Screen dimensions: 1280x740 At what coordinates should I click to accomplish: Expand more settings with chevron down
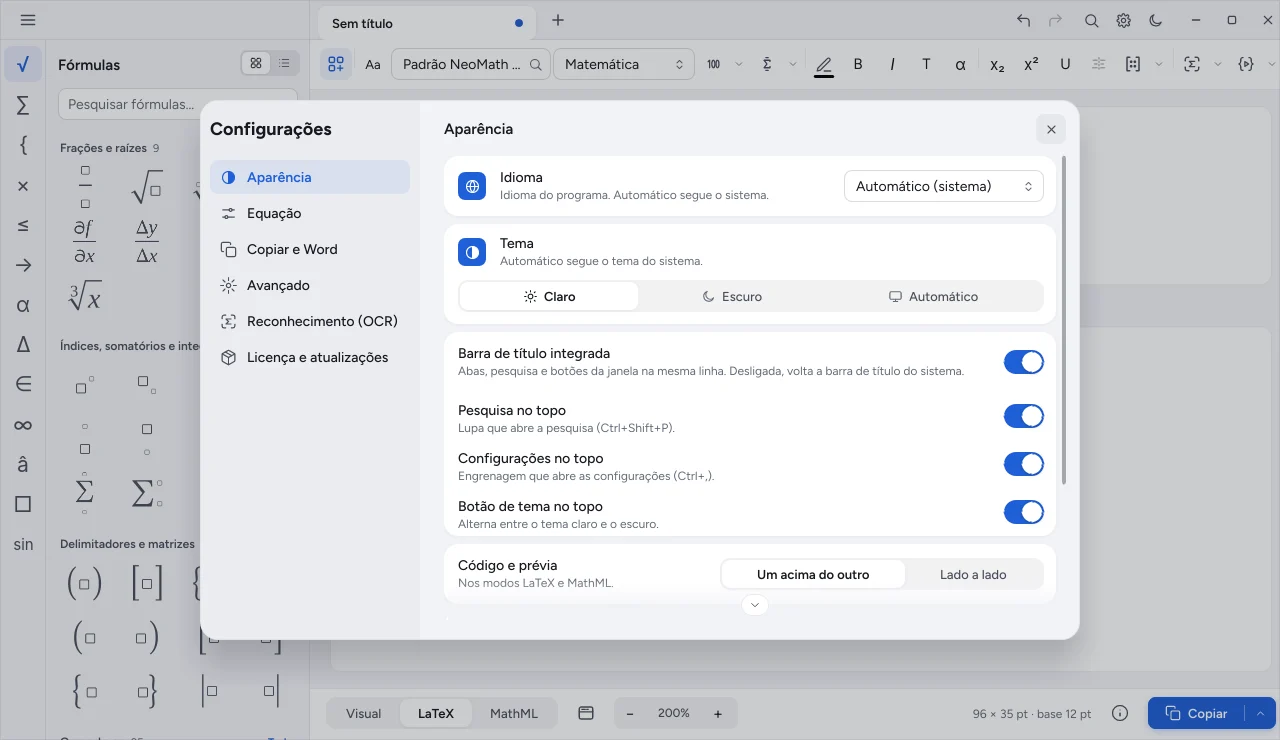click(x=755, y=605)
